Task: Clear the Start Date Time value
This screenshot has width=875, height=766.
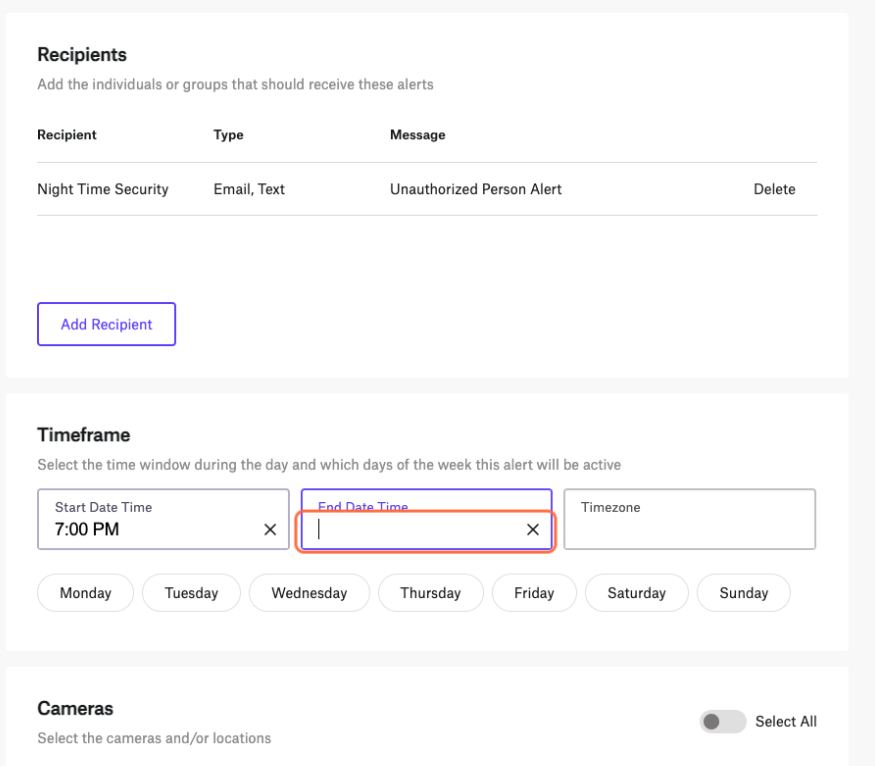Action: [x=270, y=529]
